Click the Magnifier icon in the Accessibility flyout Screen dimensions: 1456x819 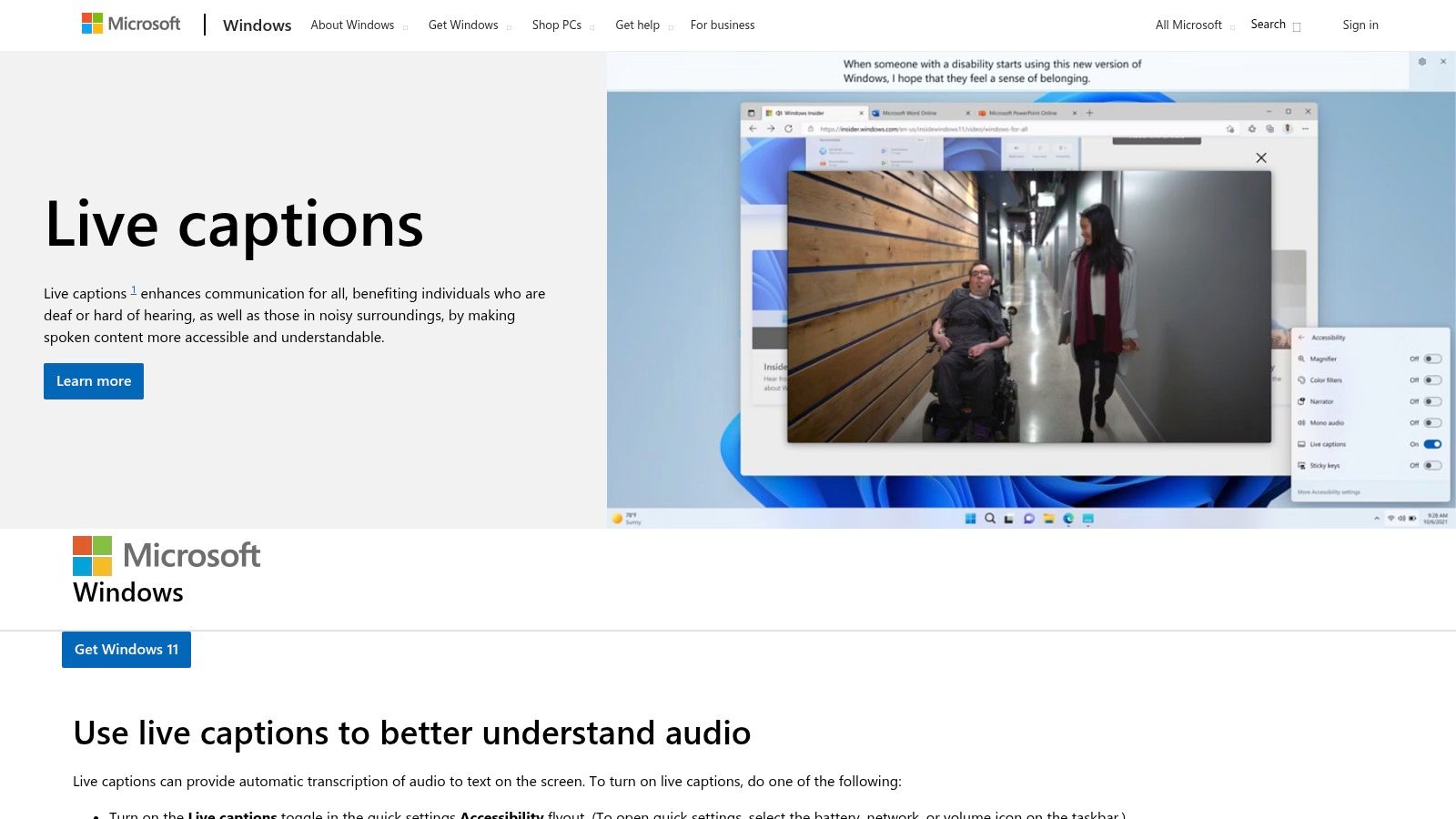(1301, 359)
